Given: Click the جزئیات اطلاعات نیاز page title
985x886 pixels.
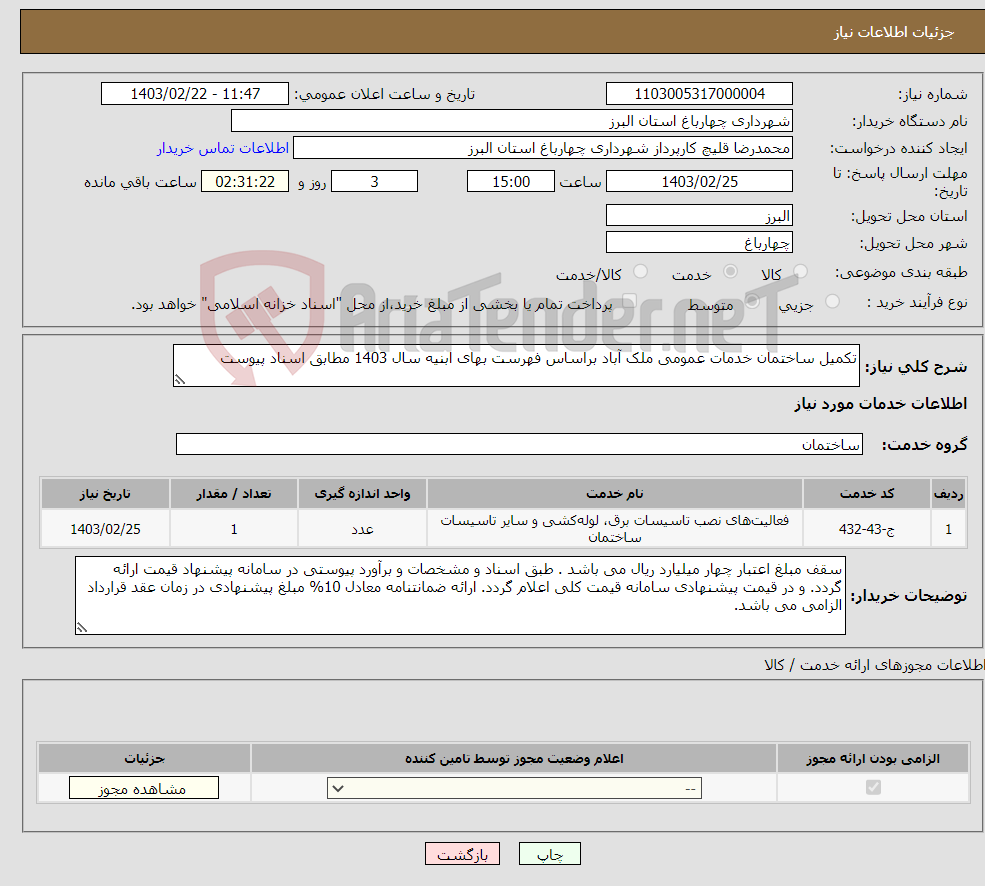Looking at the screenshot, I should click(x=893, y=32).
